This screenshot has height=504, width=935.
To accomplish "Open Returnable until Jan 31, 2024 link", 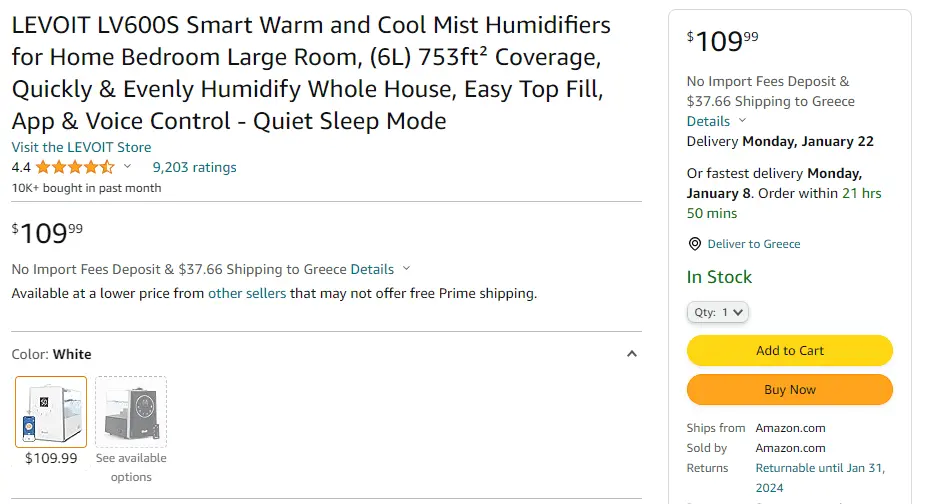I will coord(820,478).
